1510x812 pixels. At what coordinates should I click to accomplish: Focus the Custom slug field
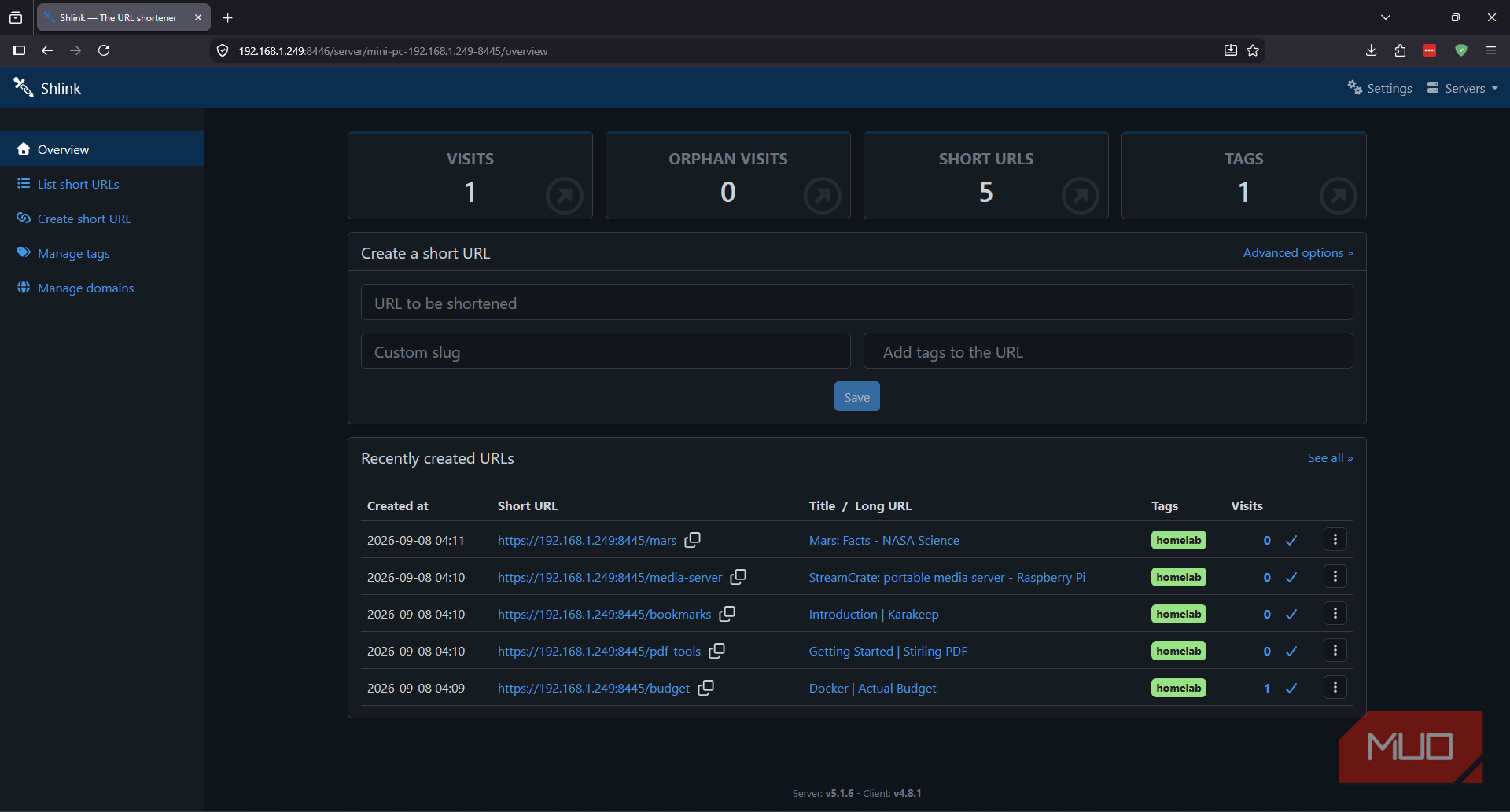[606, 351]
